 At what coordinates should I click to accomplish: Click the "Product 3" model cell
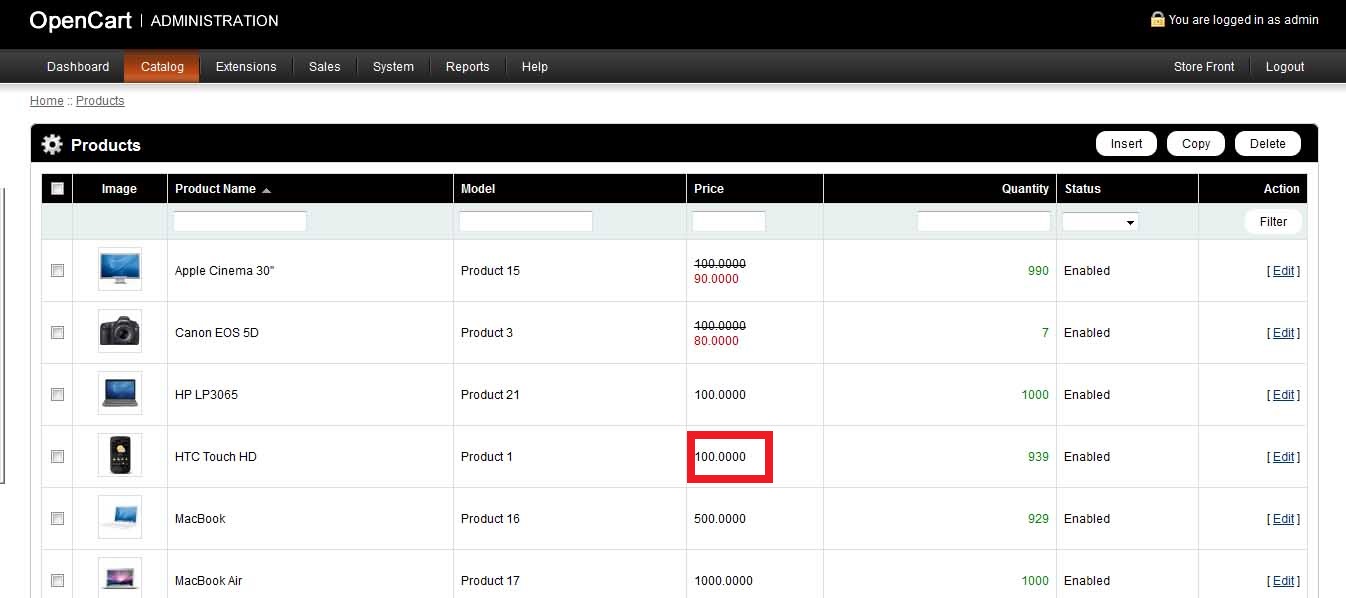click(487, 333)
